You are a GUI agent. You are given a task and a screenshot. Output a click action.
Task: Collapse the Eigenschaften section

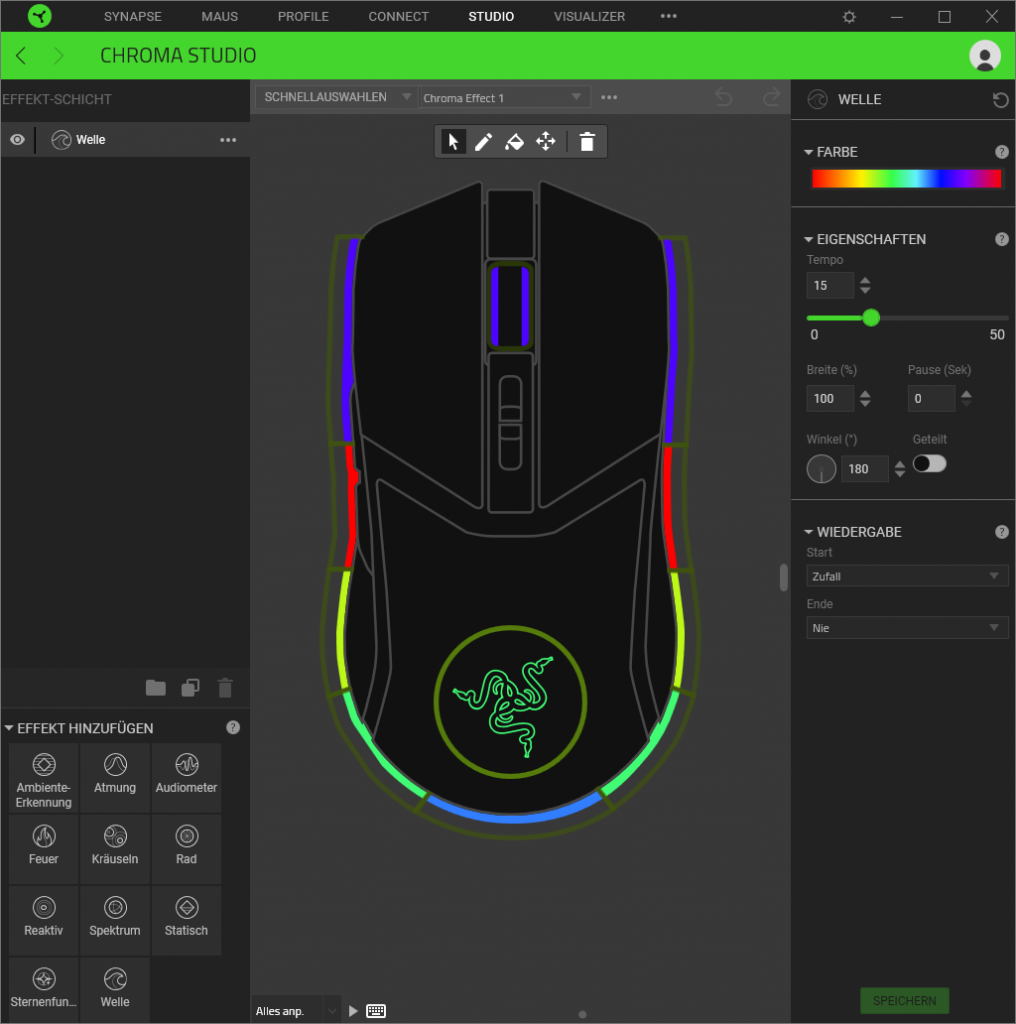tap(808, 239)
